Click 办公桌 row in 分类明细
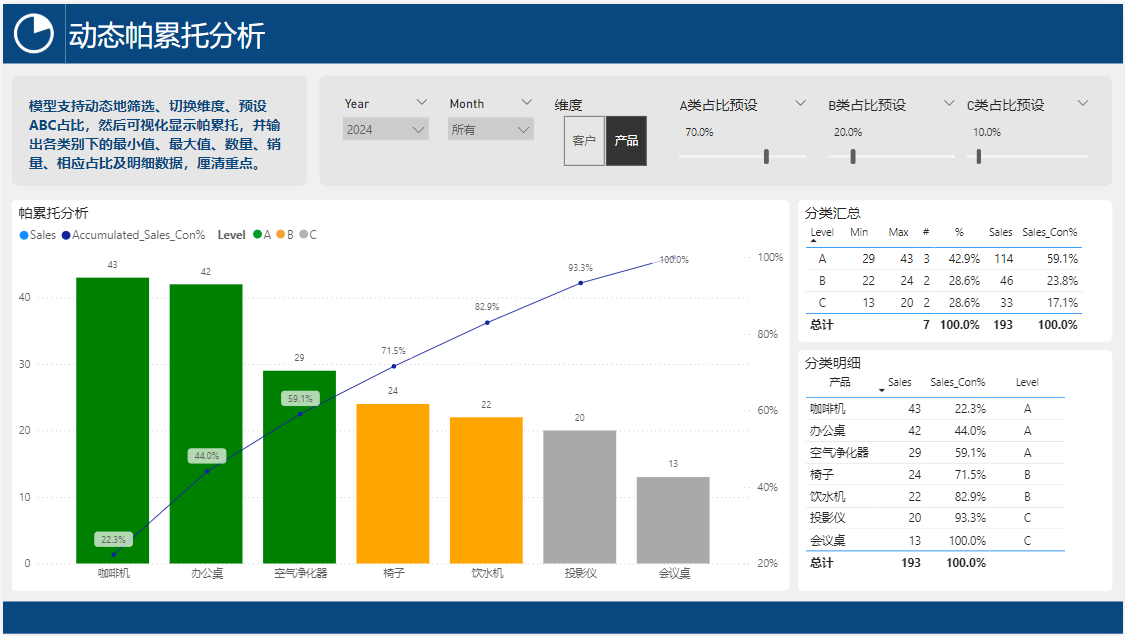The image size is (1125, 637). pos(935,430)
